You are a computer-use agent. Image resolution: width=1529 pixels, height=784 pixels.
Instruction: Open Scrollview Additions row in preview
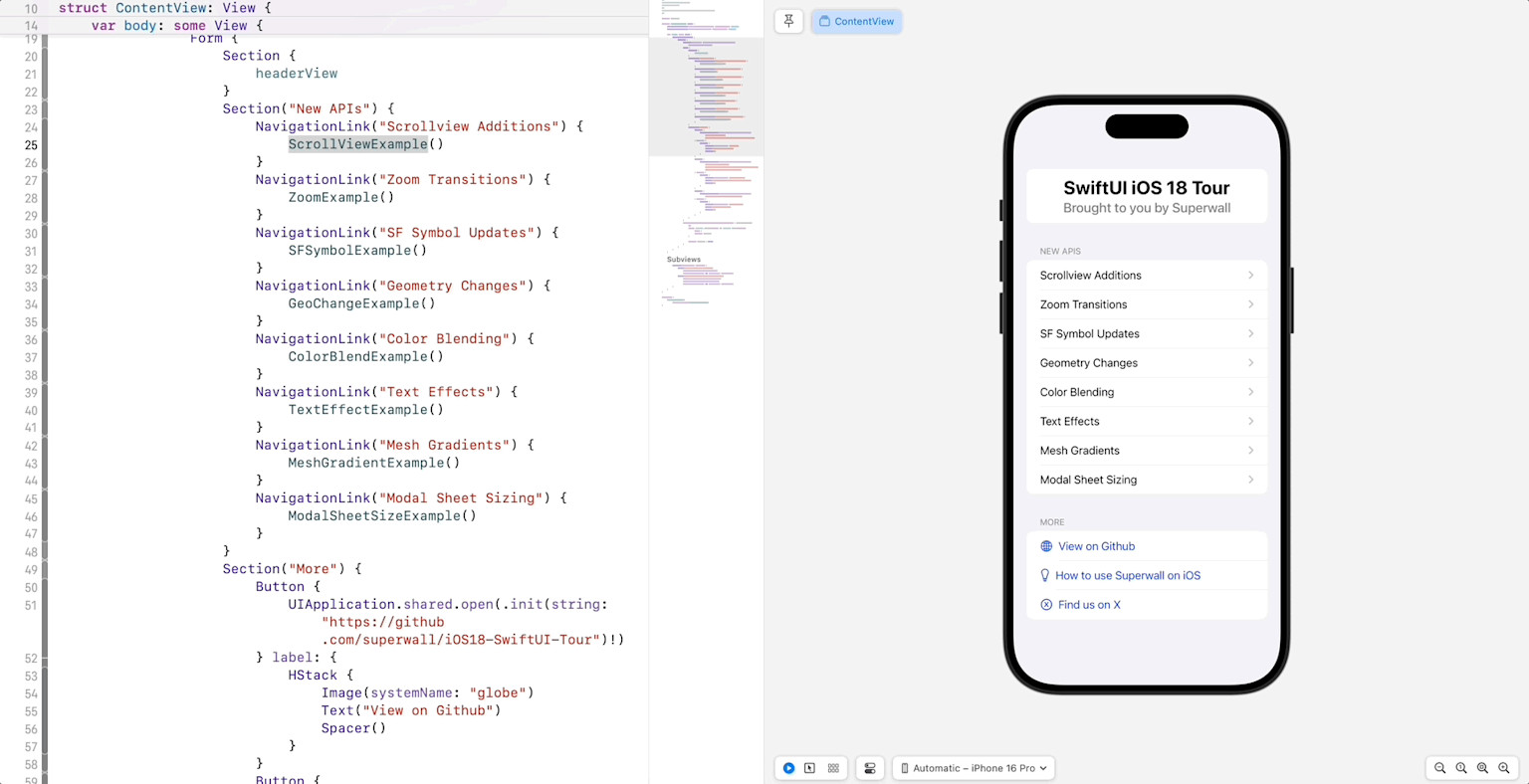[1147, 276]
